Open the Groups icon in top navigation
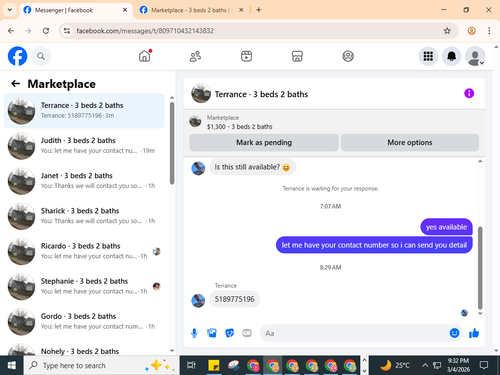The height and width of the screenshot is (375, 500). click(x=348, y=56)
